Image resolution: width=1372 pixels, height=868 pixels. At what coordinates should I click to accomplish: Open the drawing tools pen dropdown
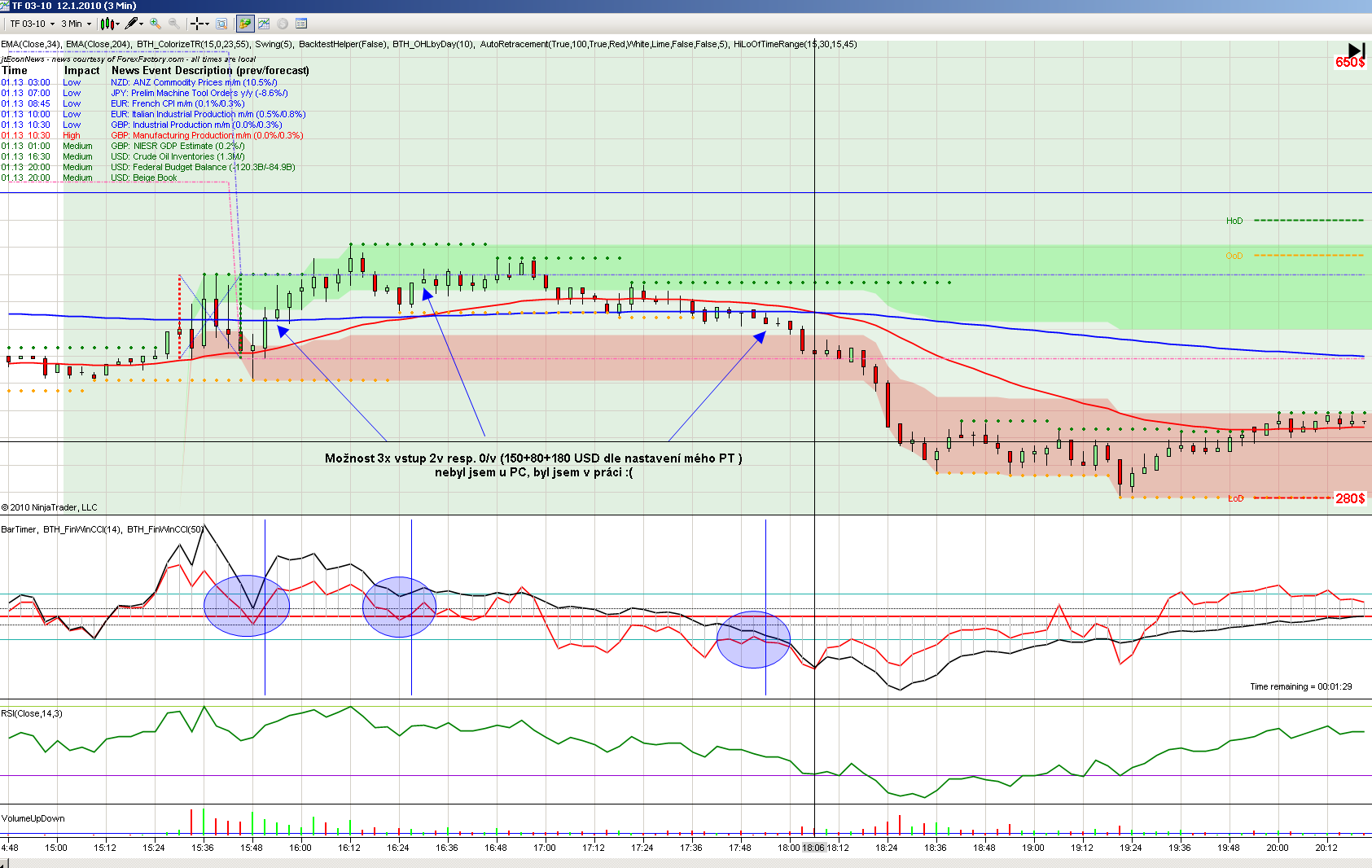click(x=134, y=24)
